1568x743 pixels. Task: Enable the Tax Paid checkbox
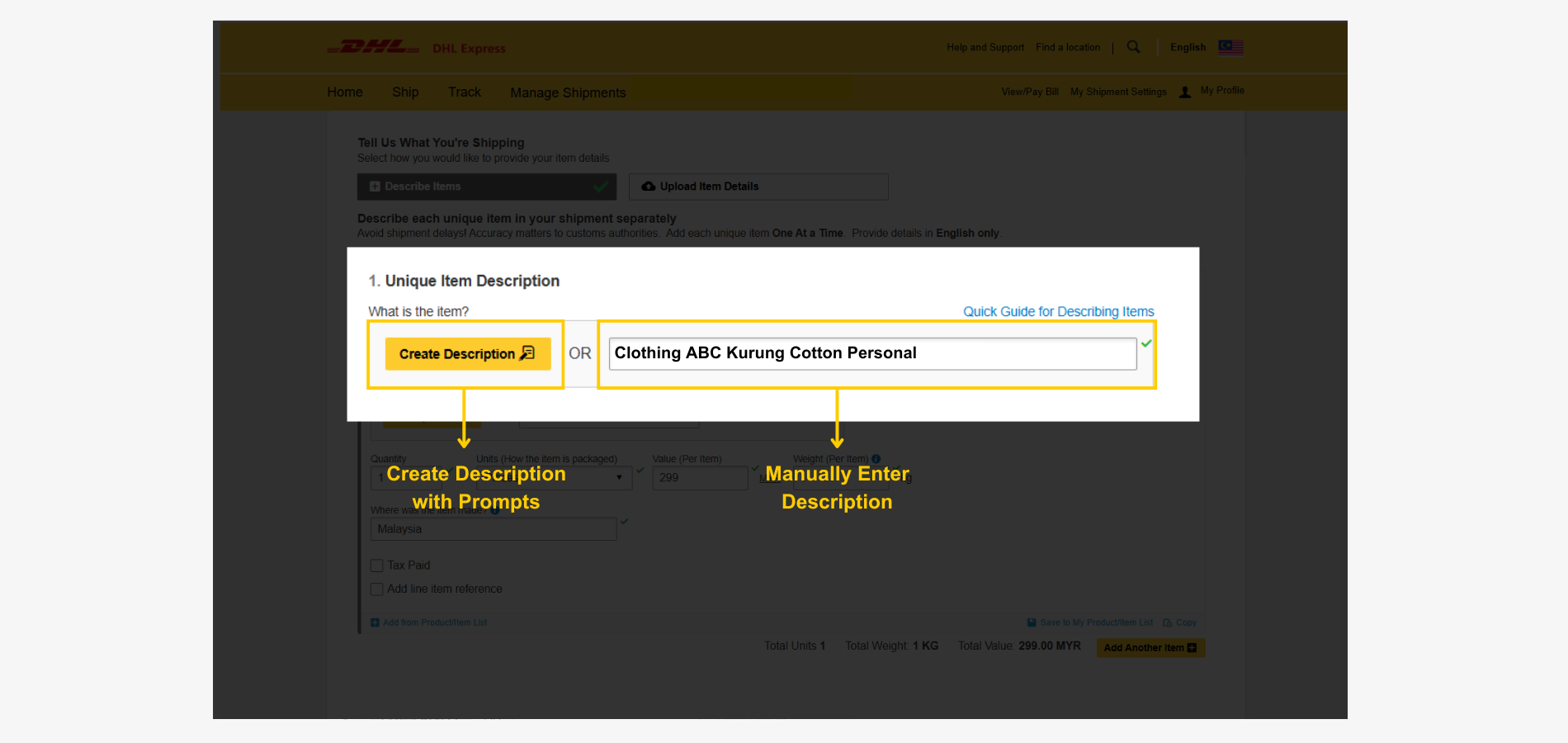(x=377, y=566)
